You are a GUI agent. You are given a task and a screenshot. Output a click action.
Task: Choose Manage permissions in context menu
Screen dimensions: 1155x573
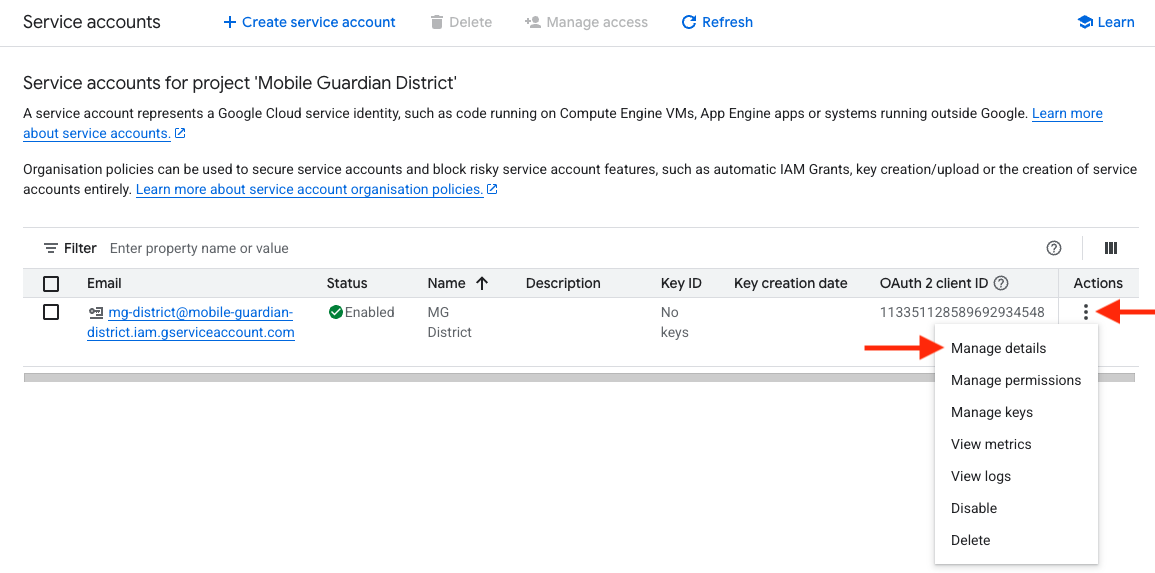point(1015,380)
